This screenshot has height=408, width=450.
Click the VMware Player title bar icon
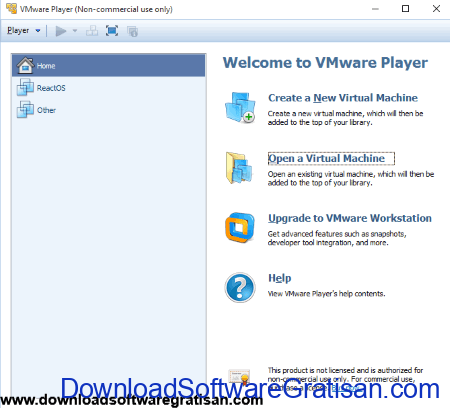[12, 9]
